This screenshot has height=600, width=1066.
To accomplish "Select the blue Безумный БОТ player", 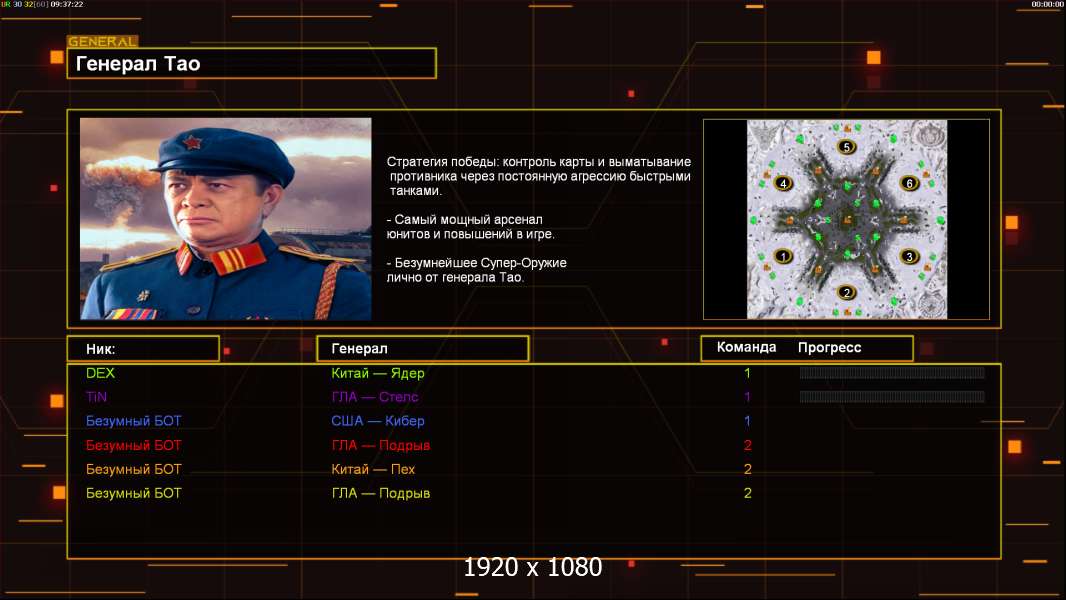I will coord(133,421).
